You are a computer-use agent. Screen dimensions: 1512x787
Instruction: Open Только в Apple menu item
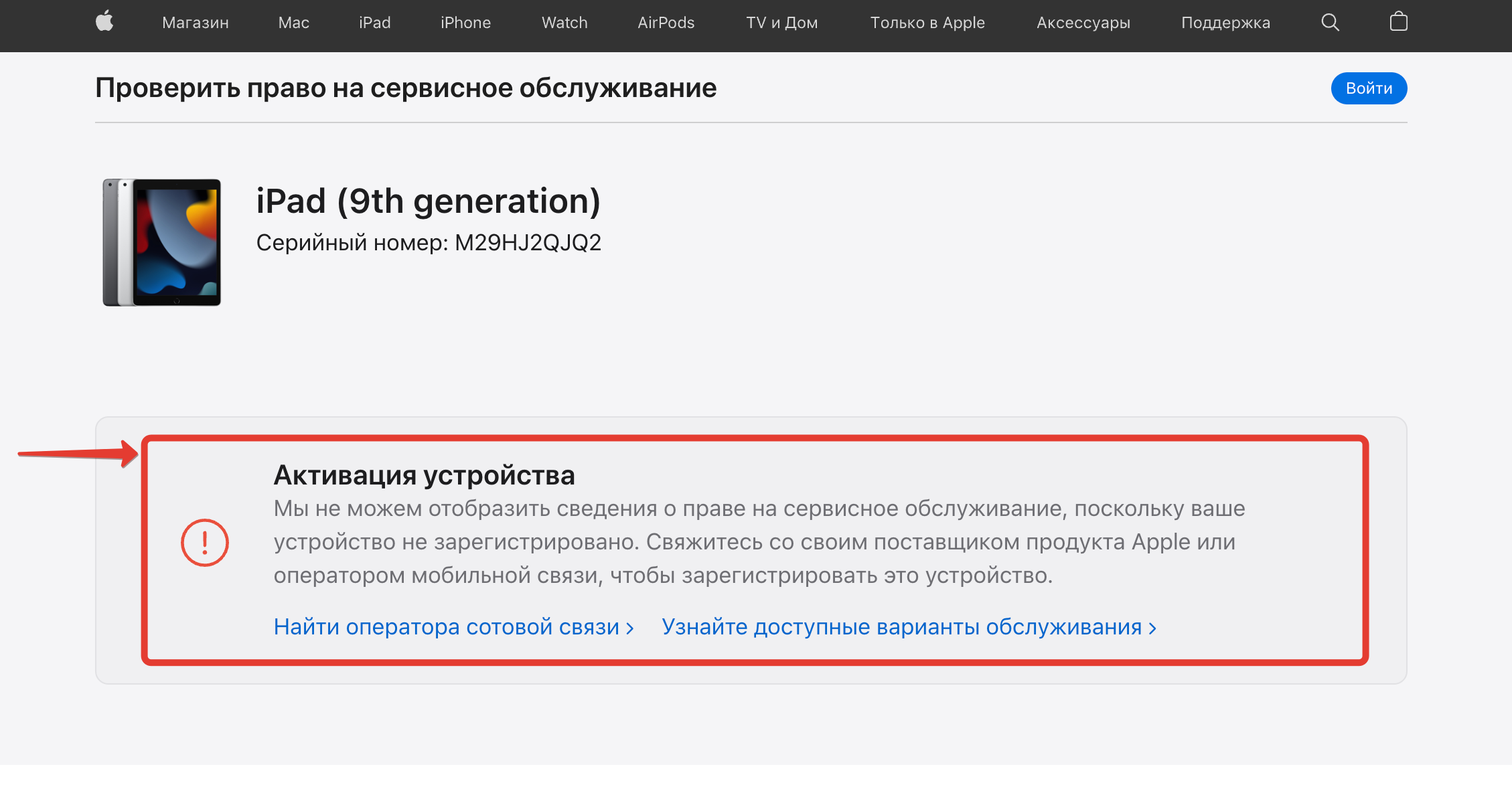click(x=927, y=23)
